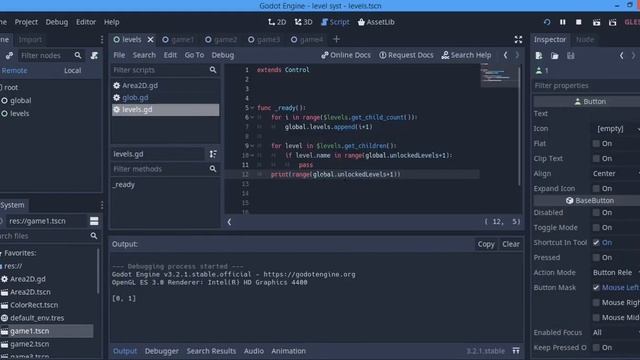Screen dimensions: 640x360
Task: Click the Filter properties field
Action: (586, 86)
